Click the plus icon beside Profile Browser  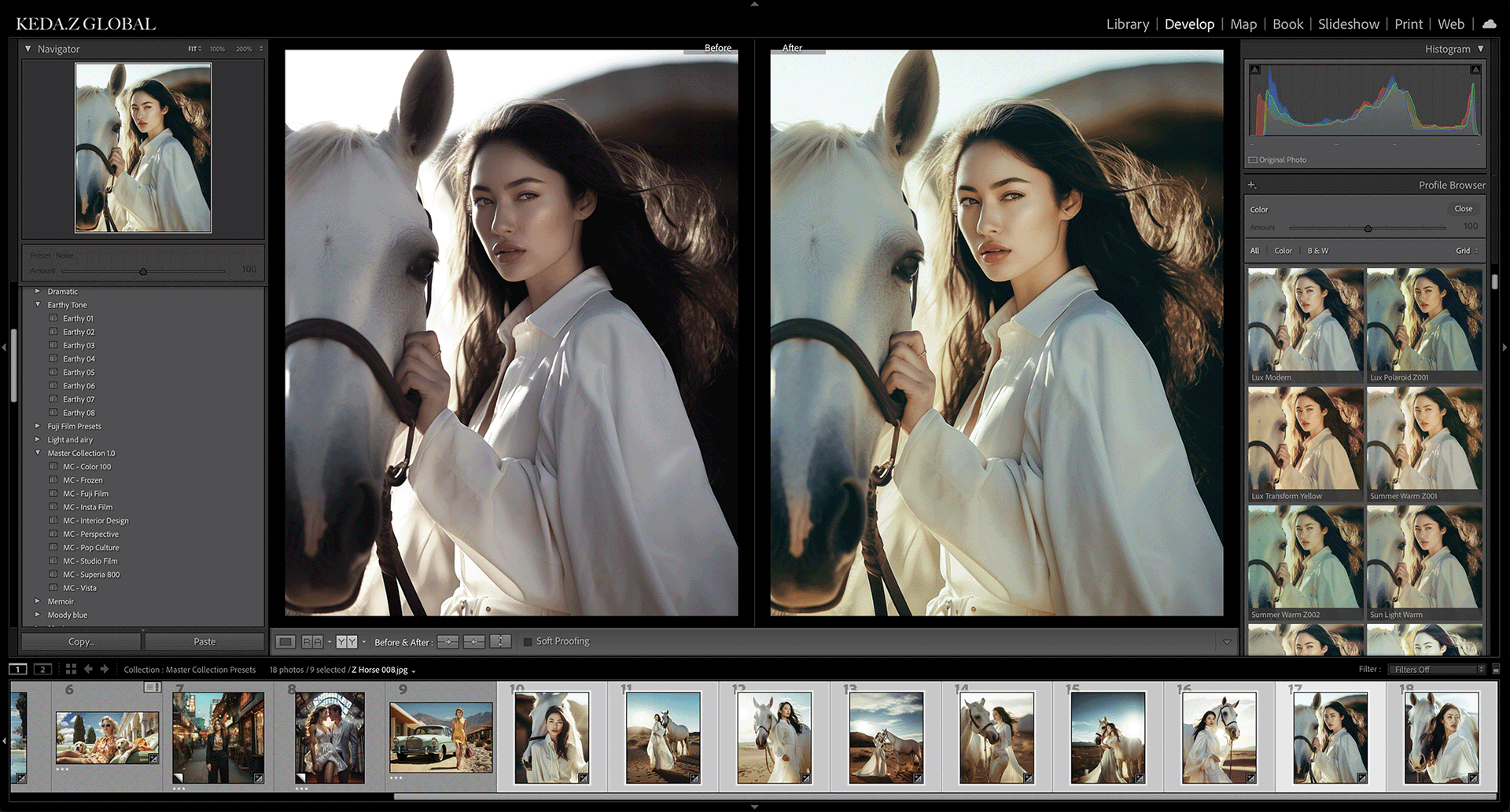click(x=1252, y=185)
